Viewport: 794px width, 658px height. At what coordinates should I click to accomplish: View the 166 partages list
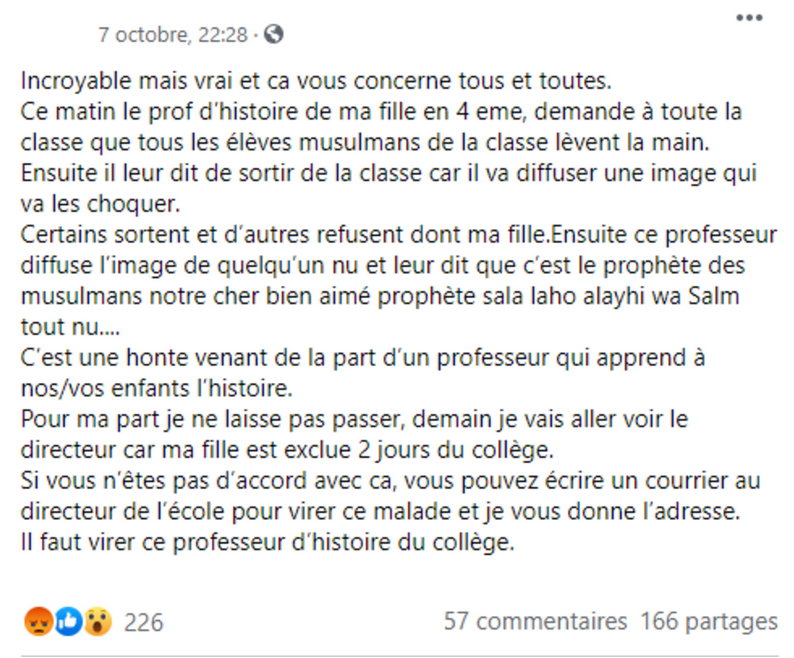[709, 622]
